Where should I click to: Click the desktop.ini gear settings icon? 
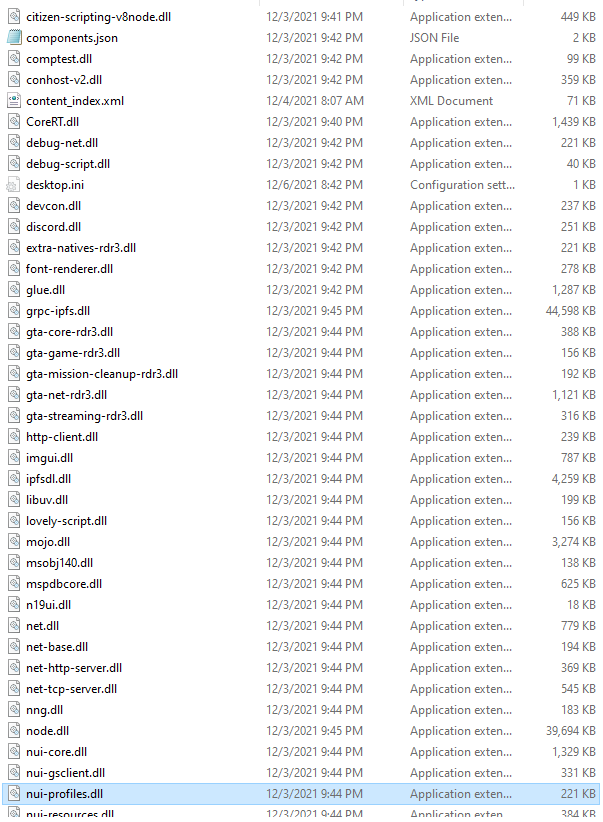point(14,185)
